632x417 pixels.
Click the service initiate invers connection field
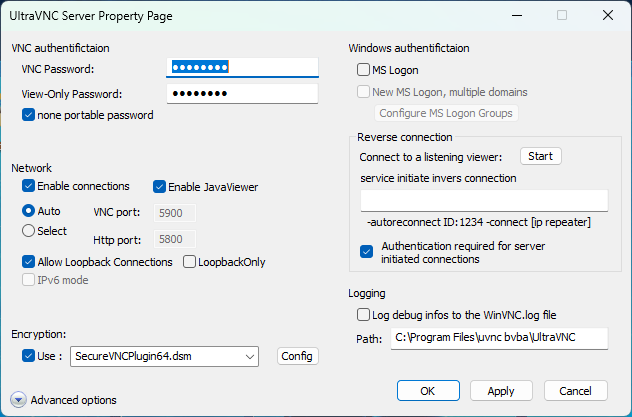point(484,201)
